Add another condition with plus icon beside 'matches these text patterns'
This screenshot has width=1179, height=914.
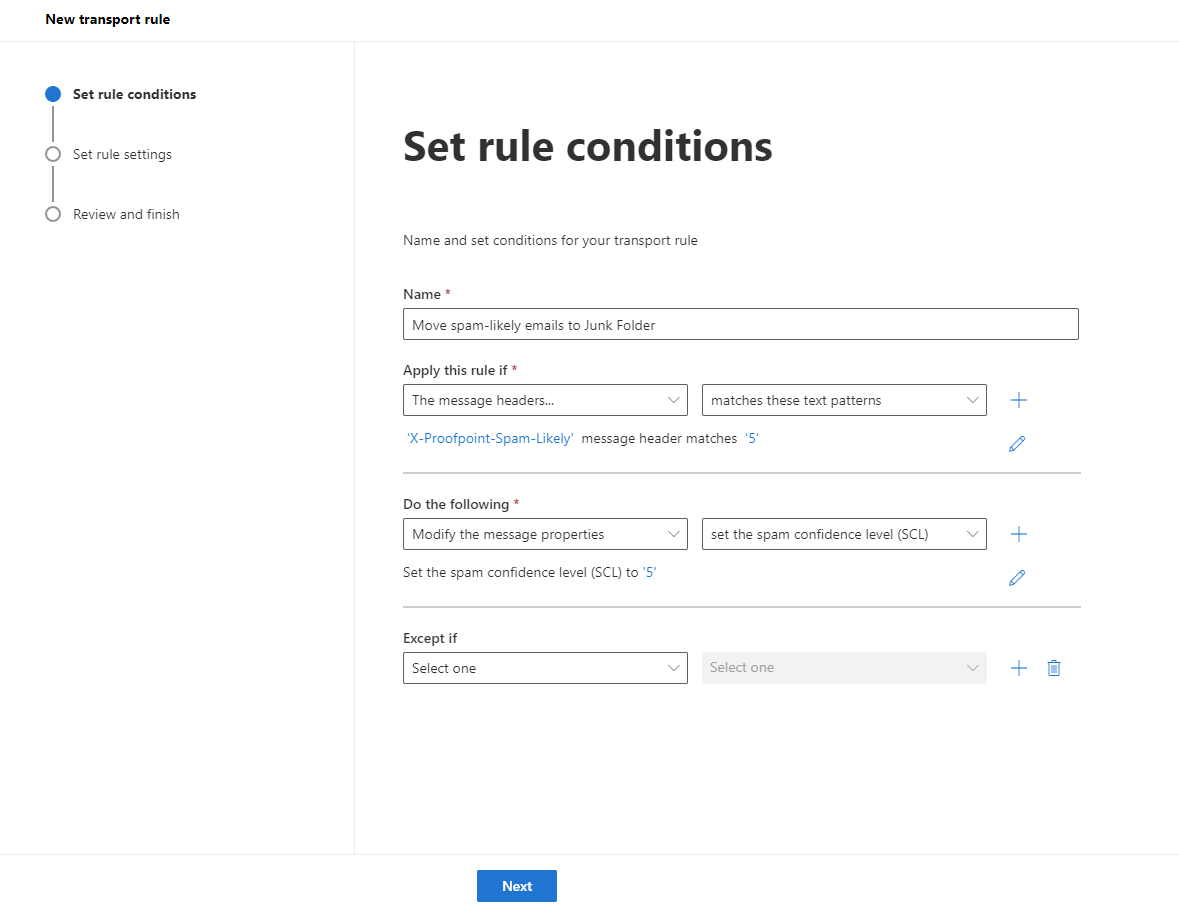[x=1018, y=400]
